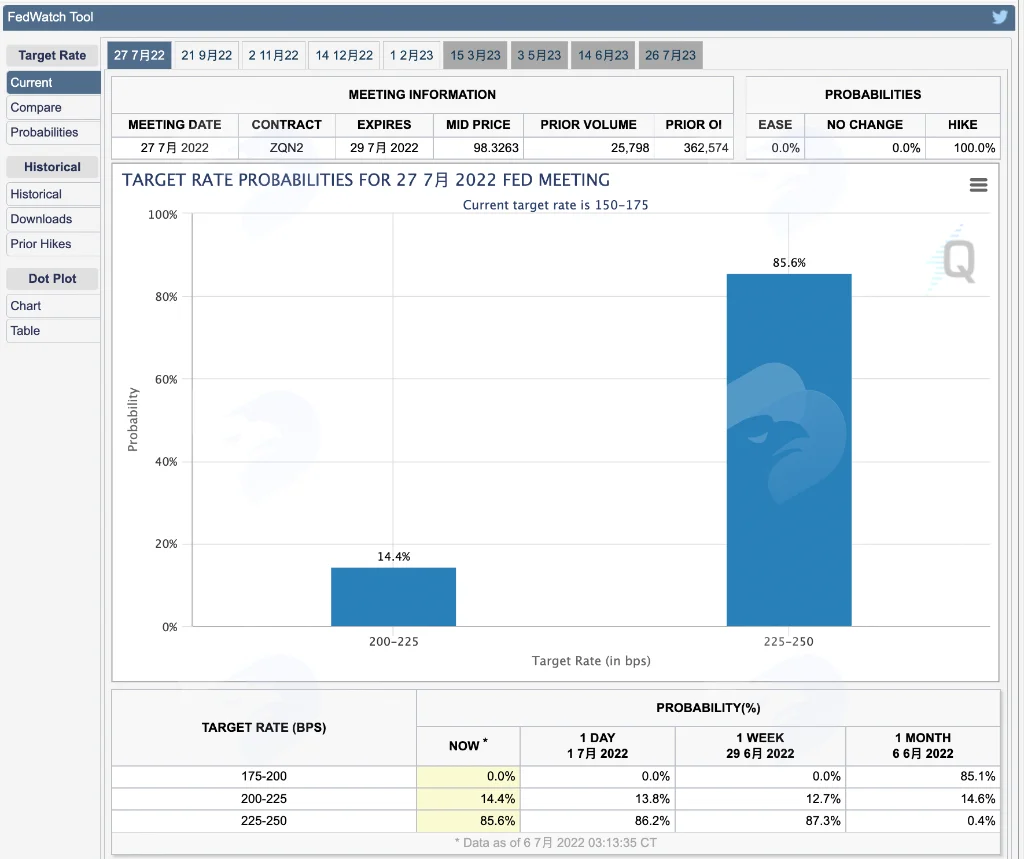The height and width of the screenshot is (859, 1024).
Task: Switch to the 1 2月23 meeting tab
Action: click(x=411, y=56)
